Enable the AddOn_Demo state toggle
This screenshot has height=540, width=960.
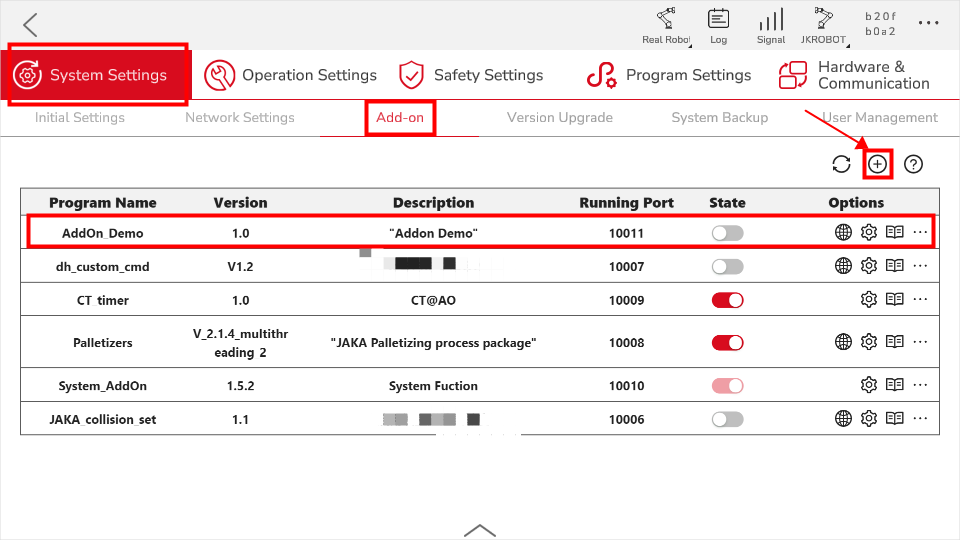(x=727, y=233)
